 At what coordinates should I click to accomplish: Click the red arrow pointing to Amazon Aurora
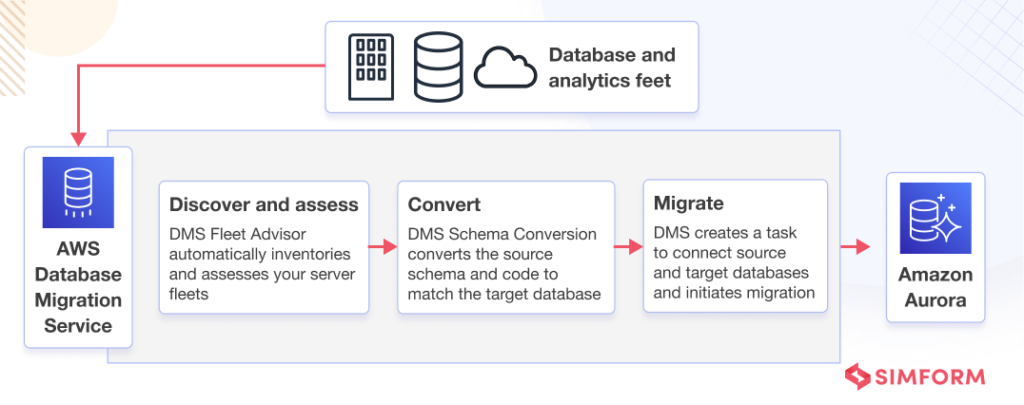855,246
